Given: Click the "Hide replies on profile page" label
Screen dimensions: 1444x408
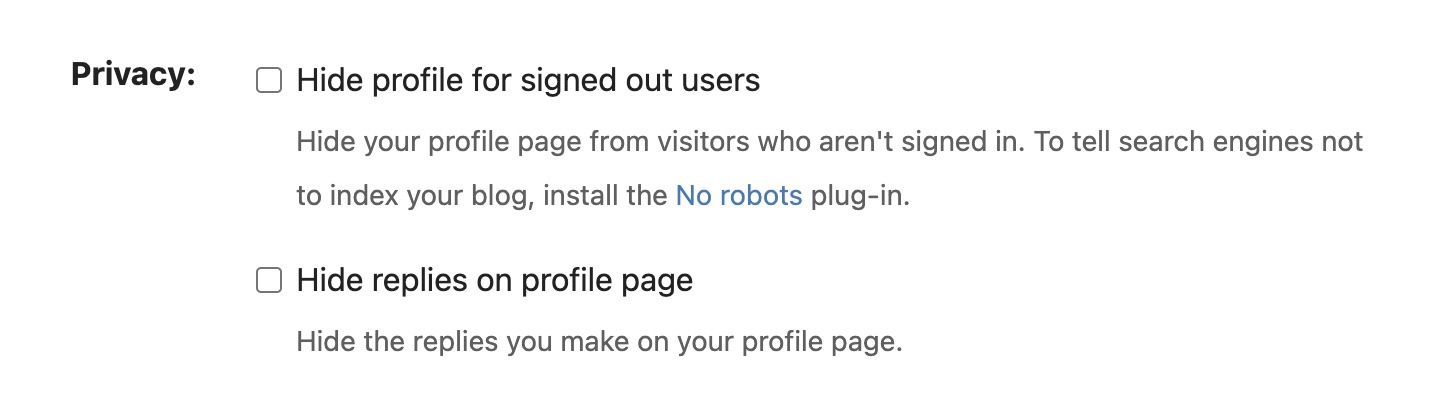Looking at the screenshot, I should point(494,281).
